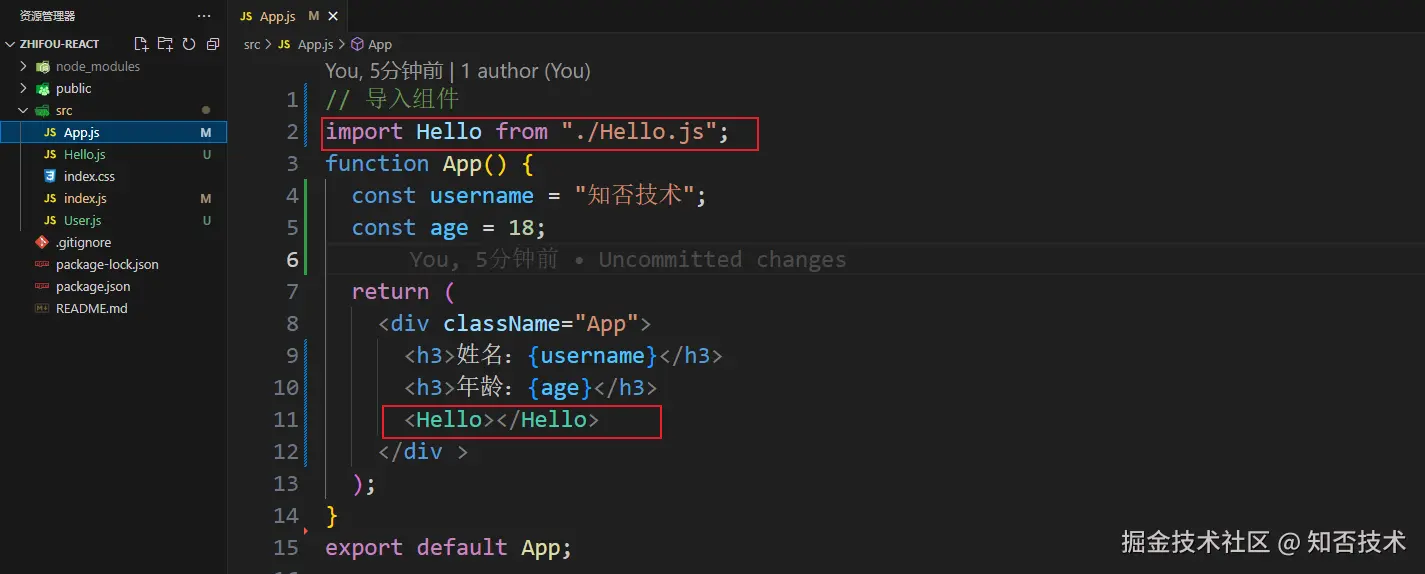The width and height of the screenshot is (1425, 574).
Task: Open the index.css file icon
Action: 49,176
